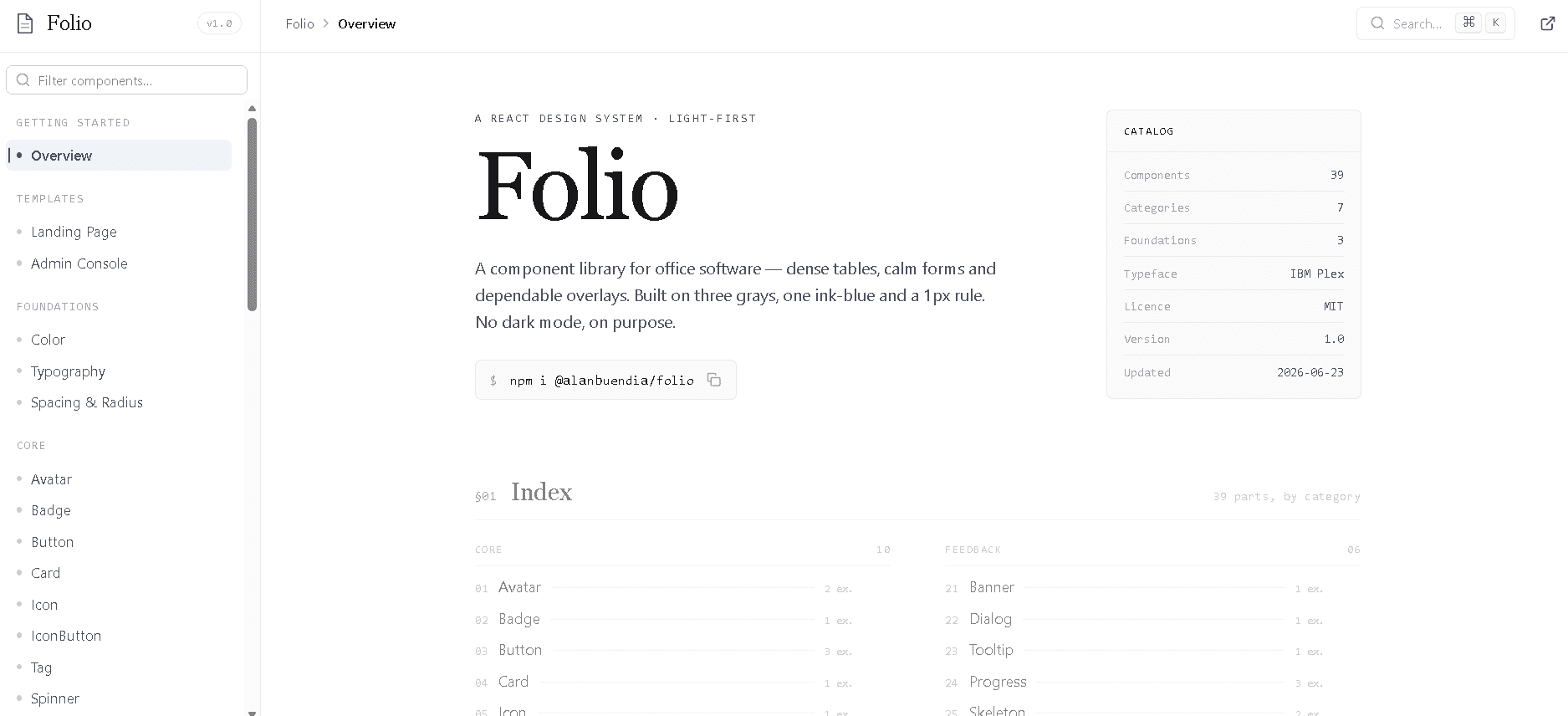The image size is (1568, 716).
Task: Open the Search box with ⌘K hint
Action: click(x=1435, y=23)
